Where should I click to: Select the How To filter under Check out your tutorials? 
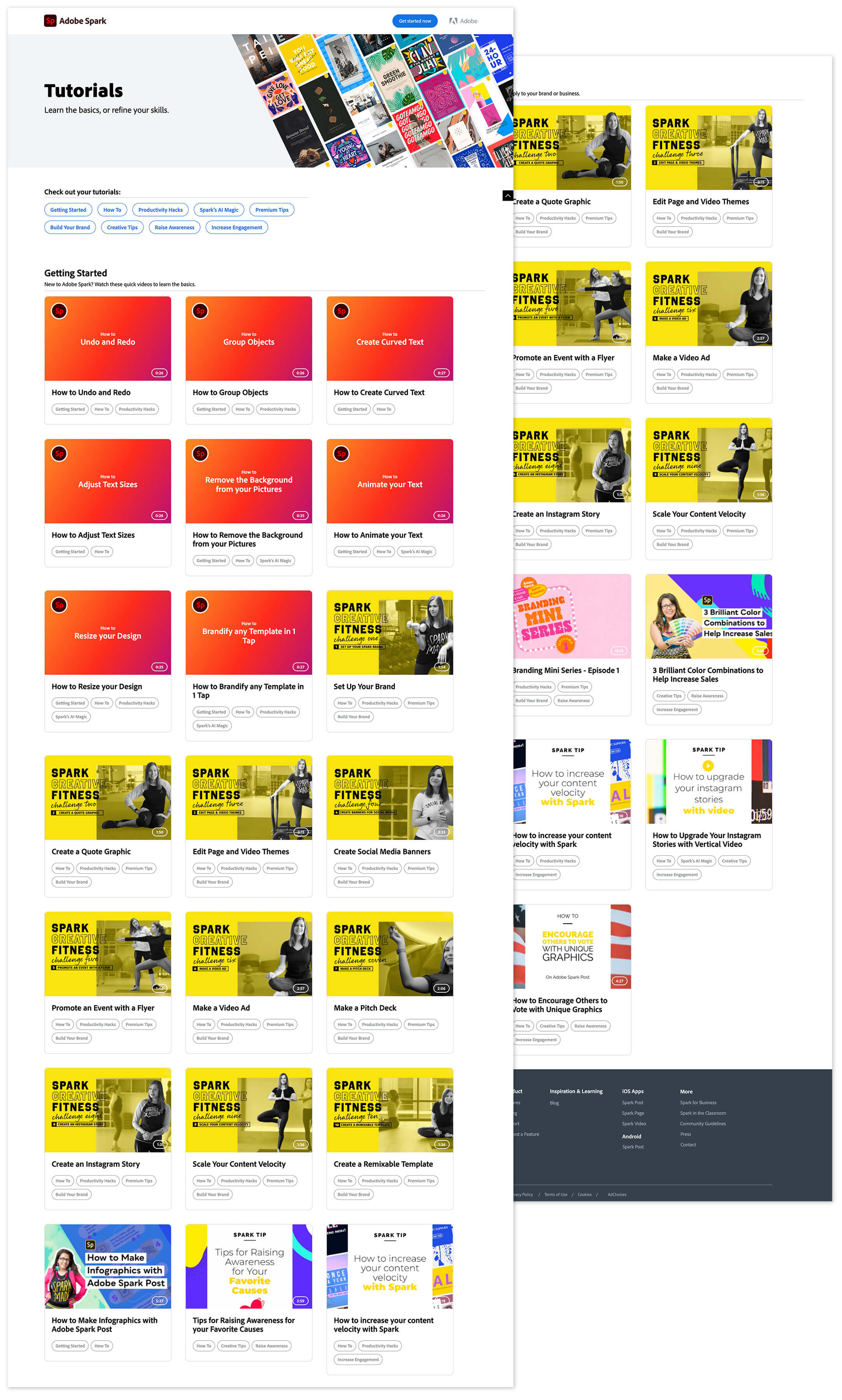112,210
